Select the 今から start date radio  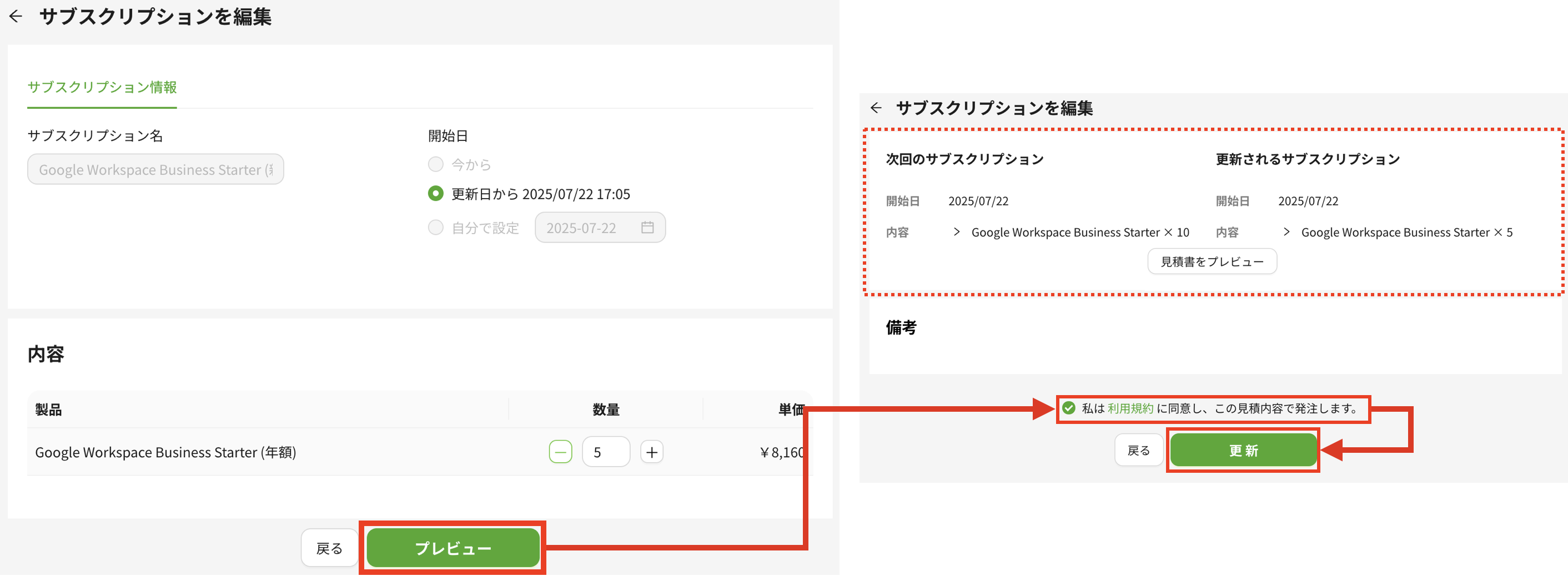tap(435, 164)
